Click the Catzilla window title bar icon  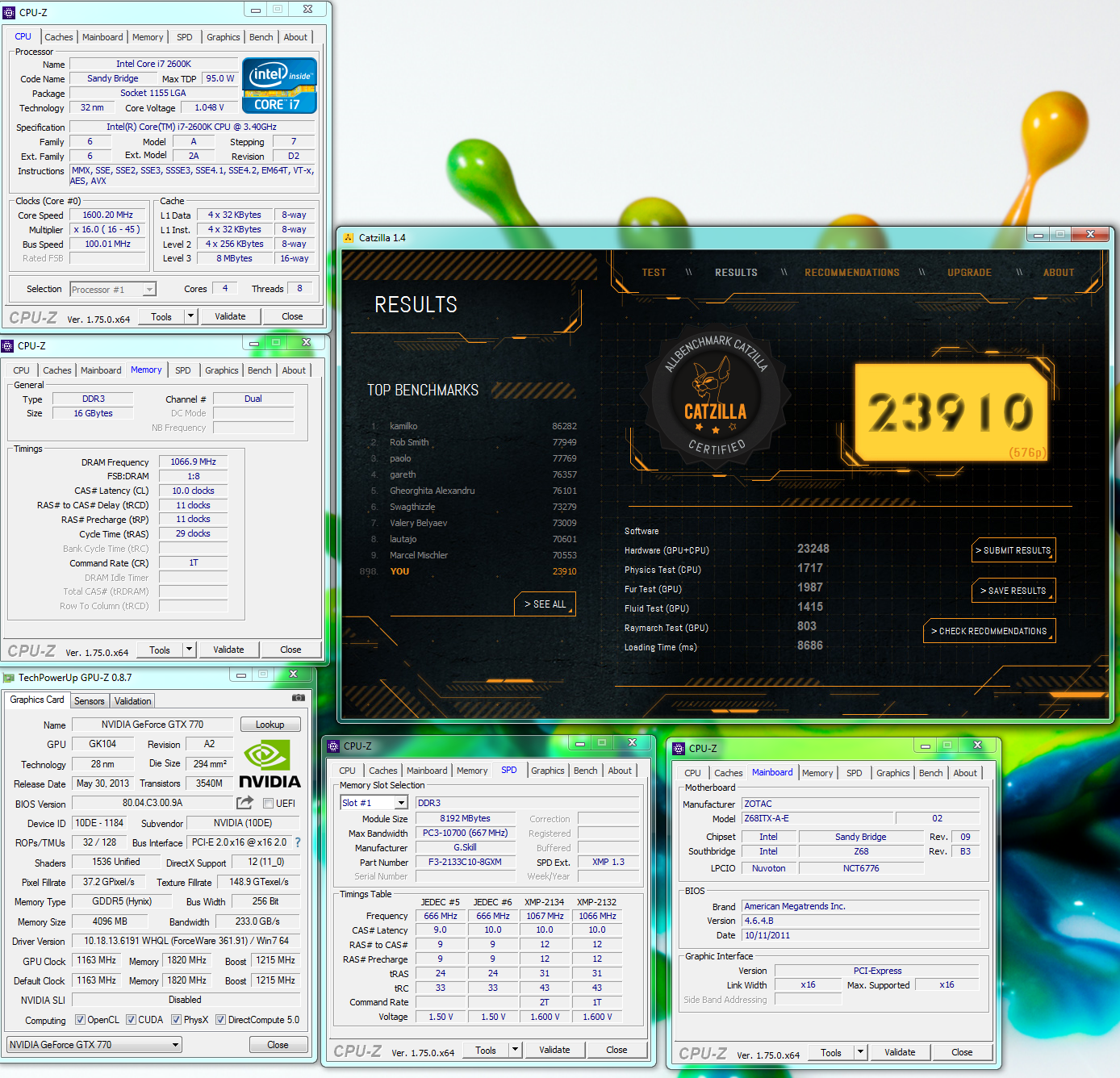point(349,238)
